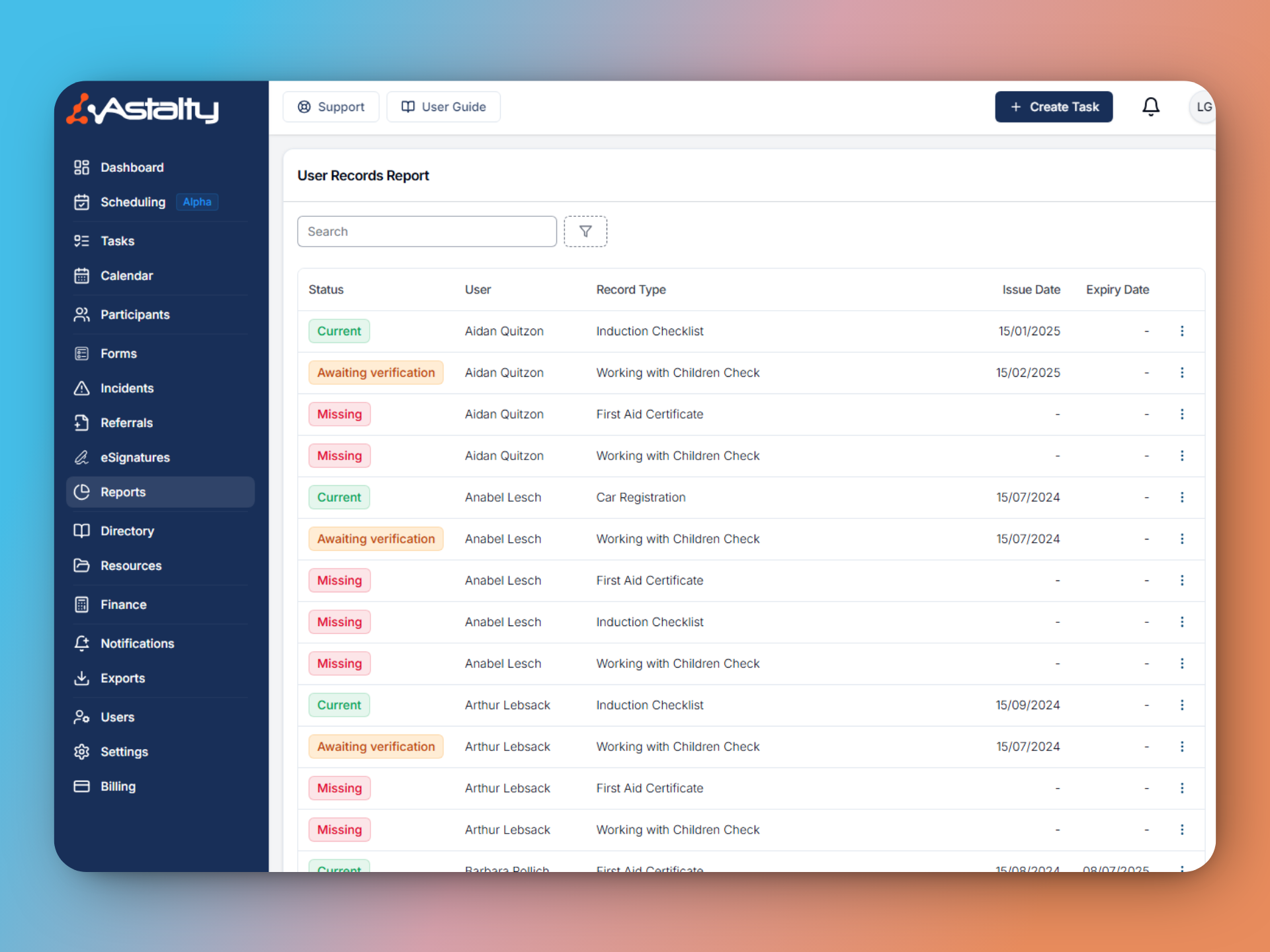Click the Status column header

coord(325,290)
